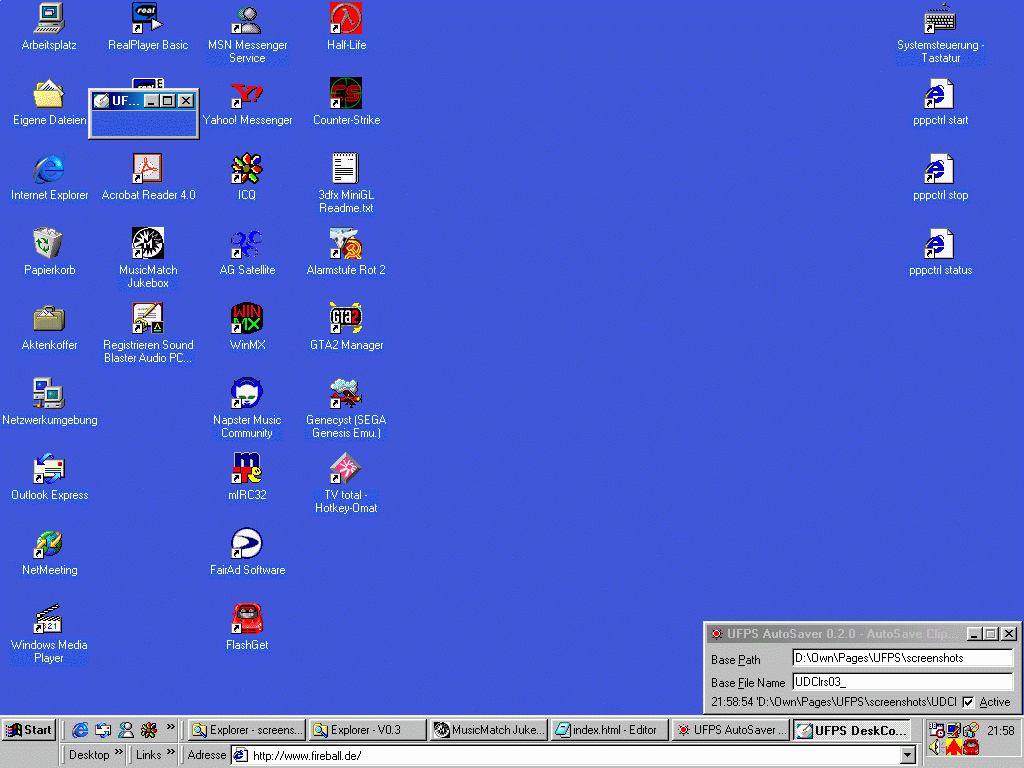
Task: Open the Start menu
Action: tap(29, 730)
